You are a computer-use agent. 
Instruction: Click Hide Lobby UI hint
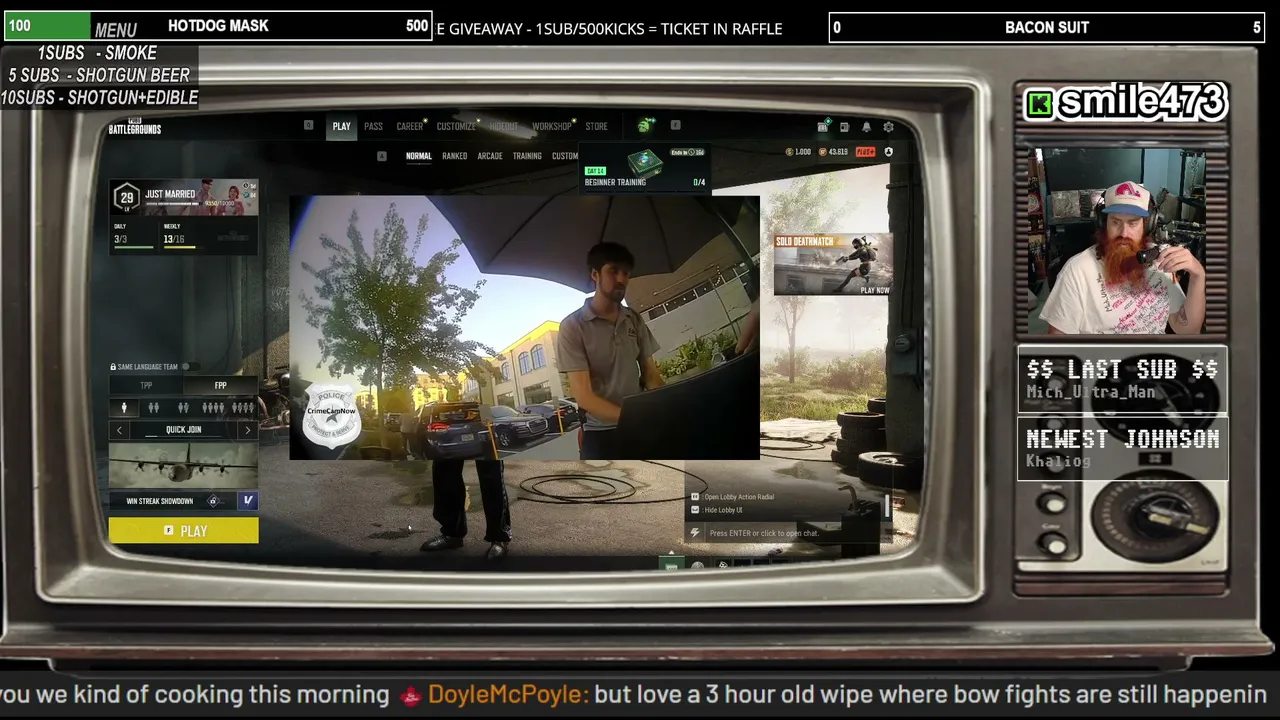(717, 510)
